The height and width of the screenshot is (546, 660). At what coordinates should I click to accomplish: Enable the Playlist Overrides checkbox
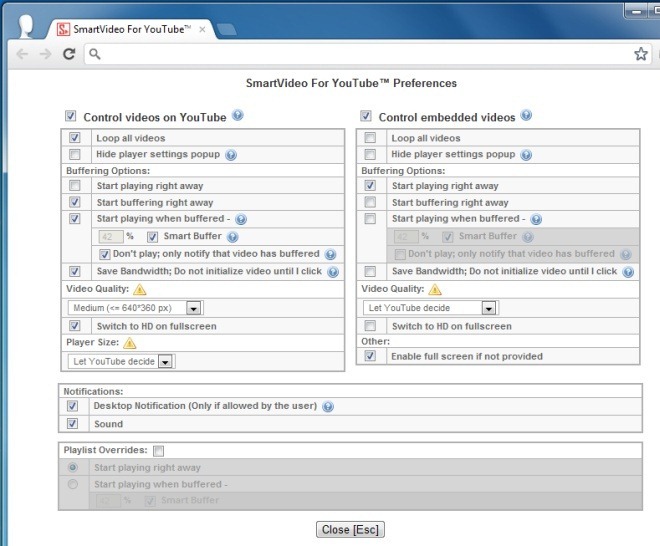click(x=158, y=451)
